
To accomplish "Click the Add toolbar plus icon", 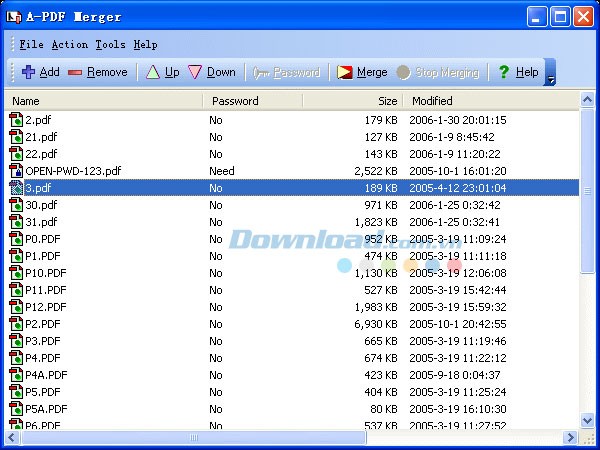I will [x=28, y=72].
